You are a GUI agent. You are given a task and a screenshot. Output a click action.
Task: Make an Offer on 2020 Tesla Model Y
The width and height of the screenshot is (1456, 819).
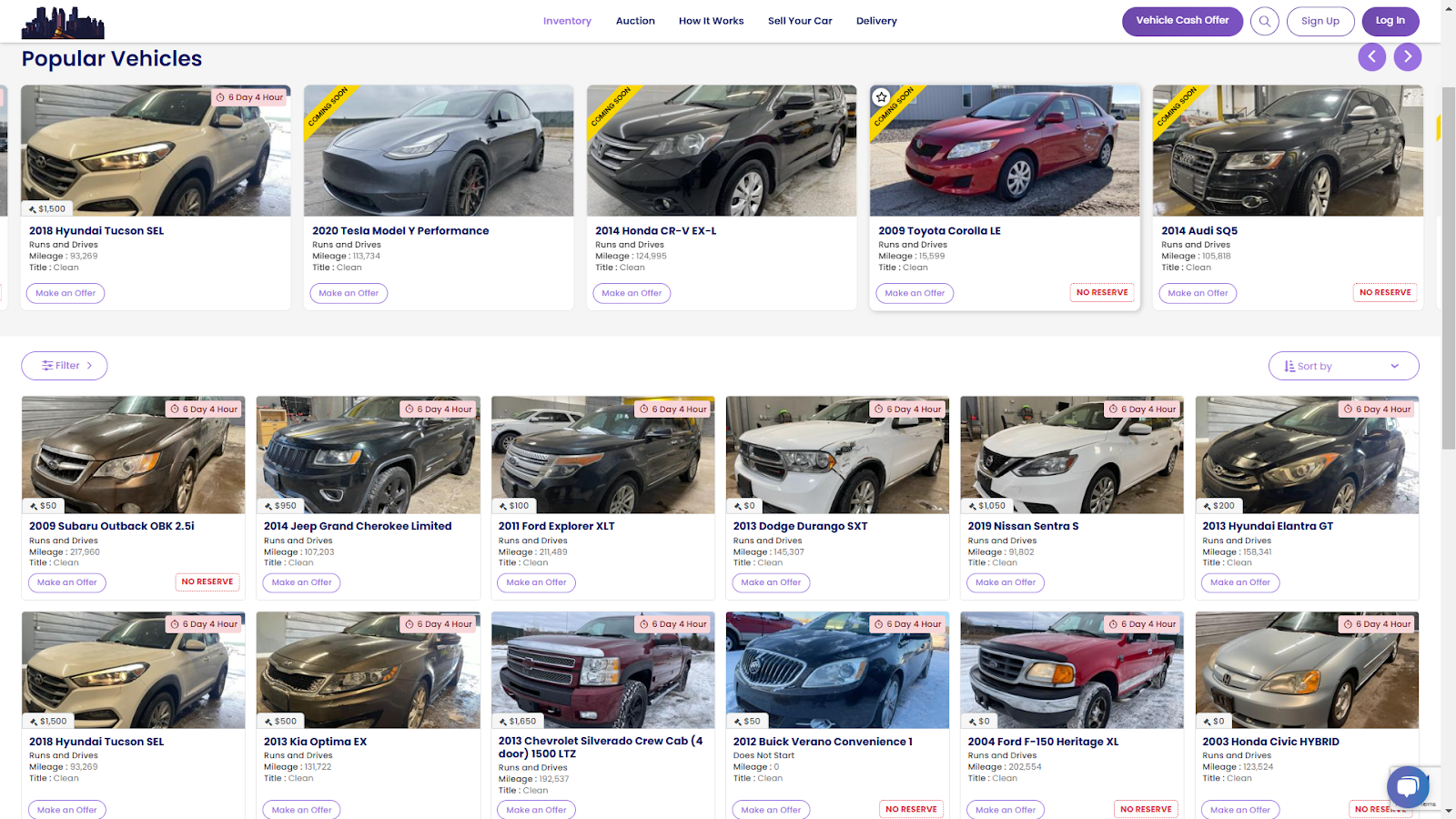pyautogui.click(x=349, y=293)
